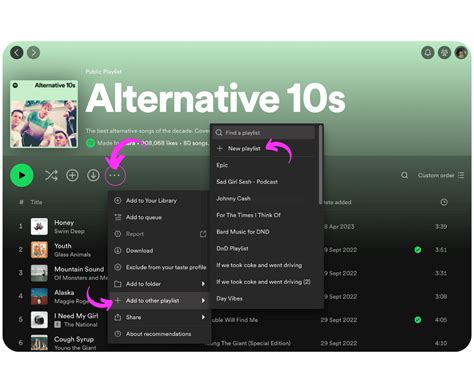Choose Add to queue
This screenshot has width=474, height=391.
159,217
